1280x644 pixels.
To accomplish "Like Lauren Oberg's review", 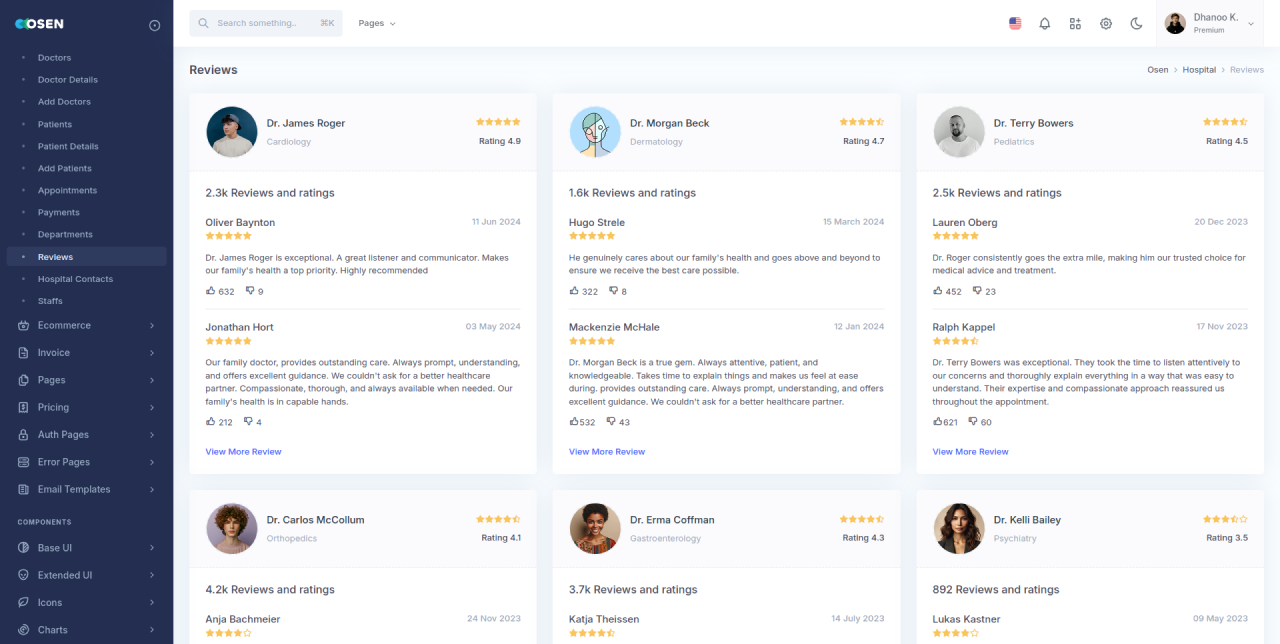I will click(x=938, y=291).
